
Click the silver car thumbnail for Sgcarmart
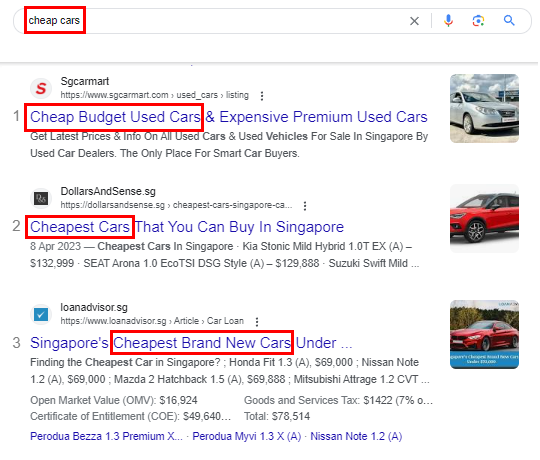[x=484, y=108]
